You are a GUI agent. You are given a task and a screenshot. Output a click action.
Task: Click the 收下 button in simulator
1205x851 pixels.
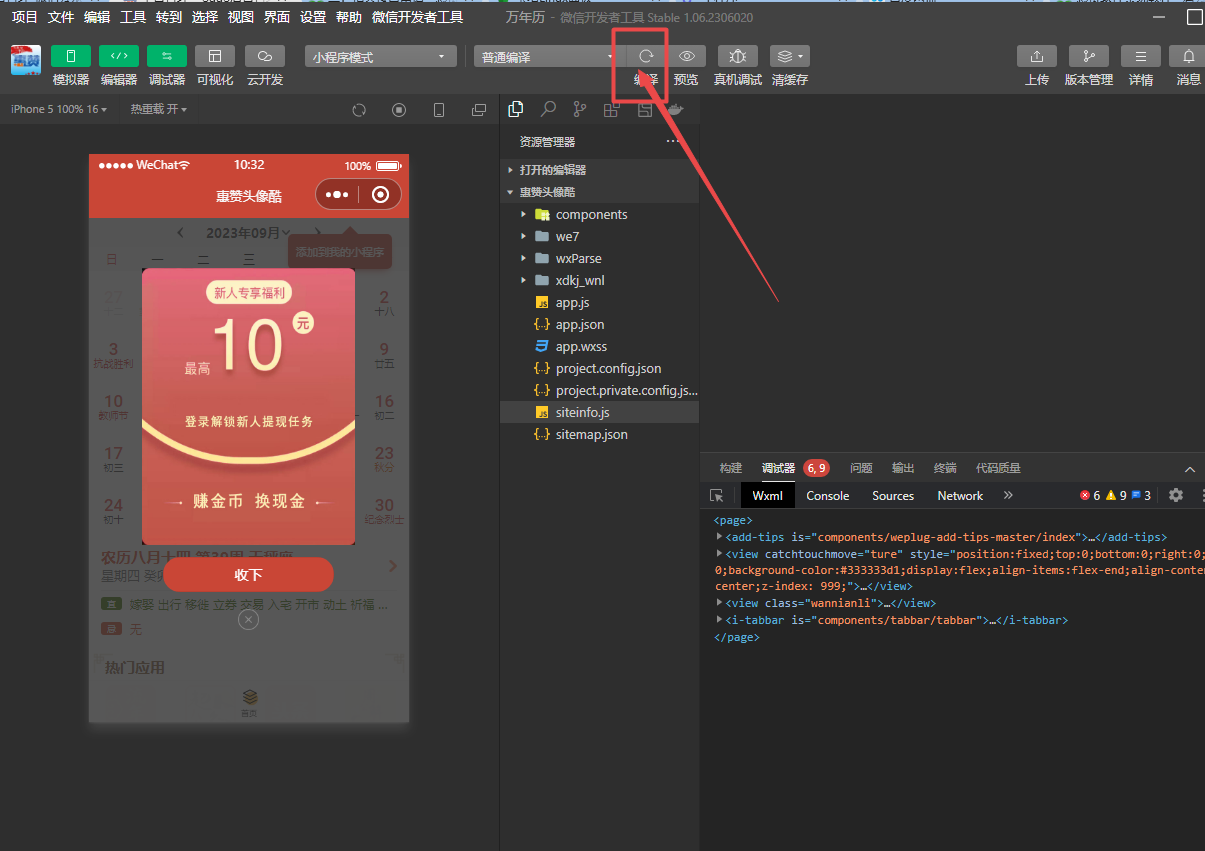pyautogui.click(x=248, y=575)
